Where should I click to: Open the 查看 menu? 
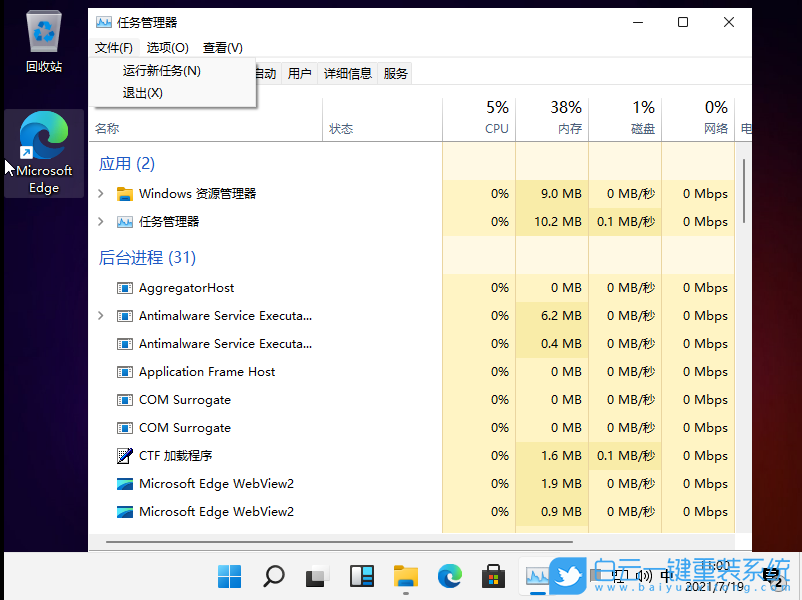point(222,47)
